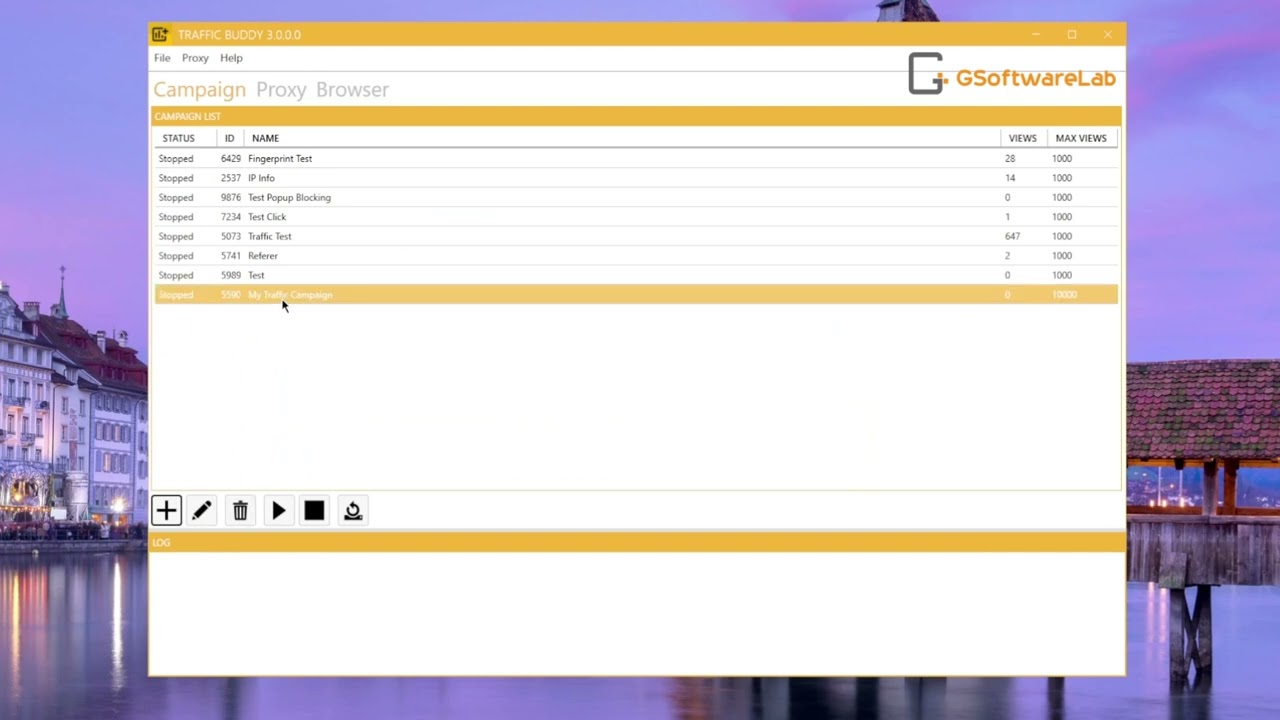
Task: Edit selected campaign with pencil icon
Action: (x=202, y=511)
